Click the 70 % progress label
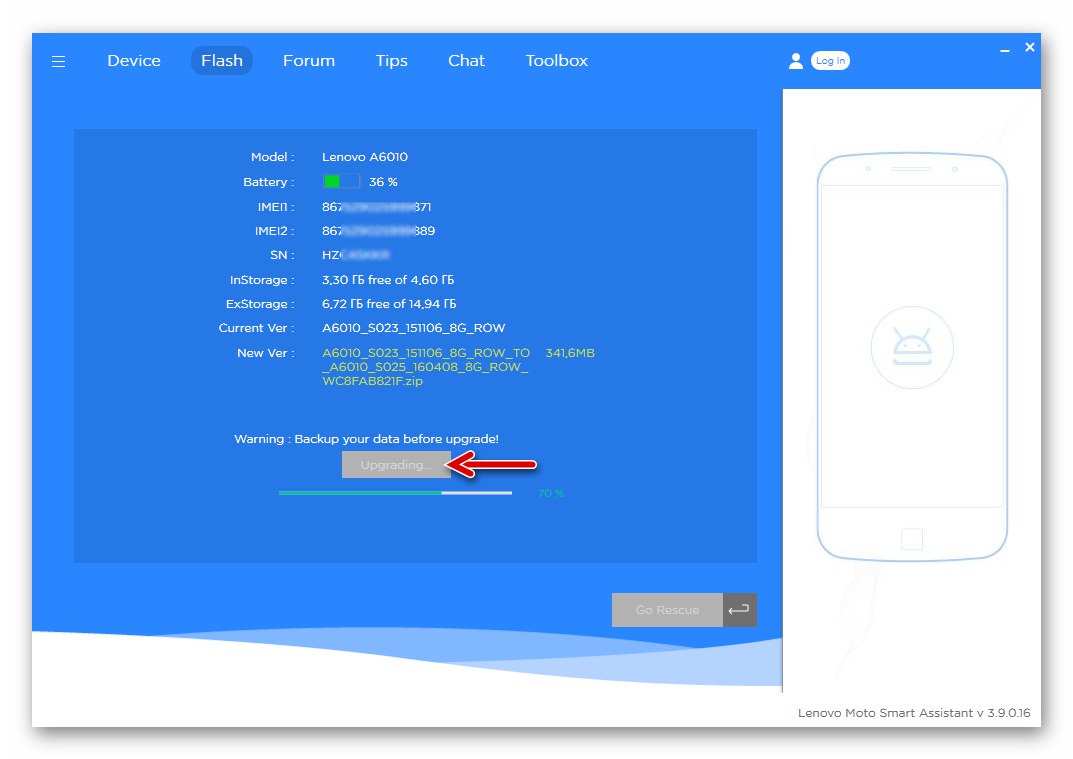Viewport: 1073px width, 759px height. (x=551, y=493)
